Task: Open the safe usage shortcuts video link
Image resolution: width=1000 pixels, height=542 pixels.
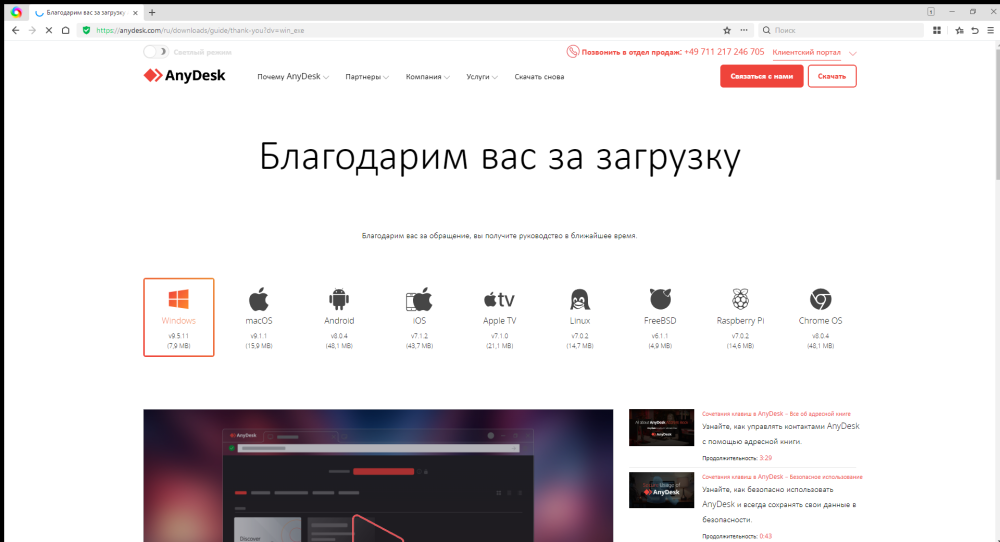Action: pos(782,477)
